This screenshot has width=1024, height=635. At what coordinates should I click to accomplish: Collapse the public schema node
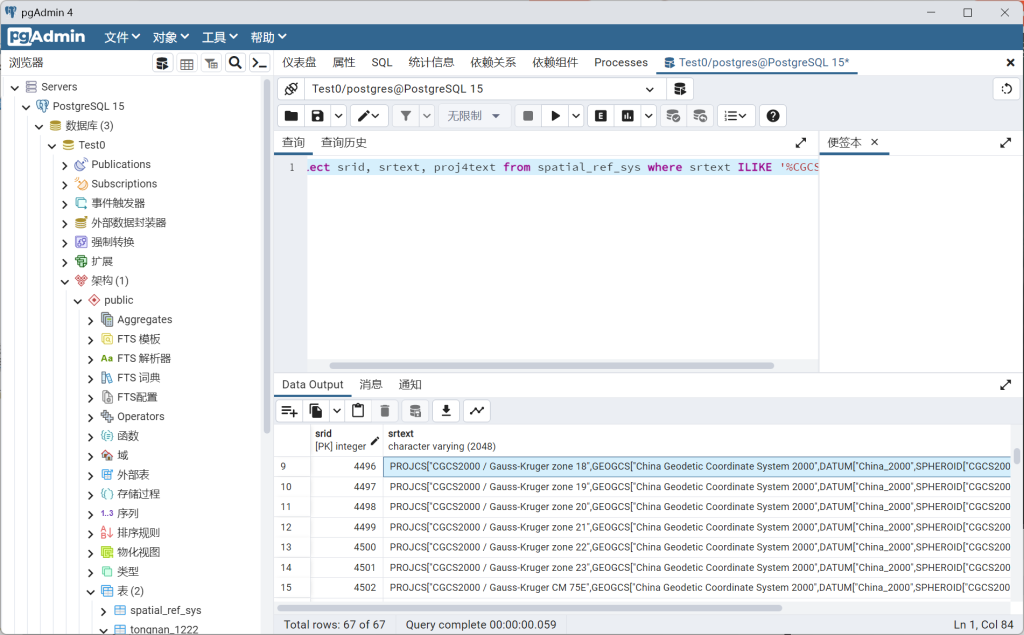(x=78, y=301)
